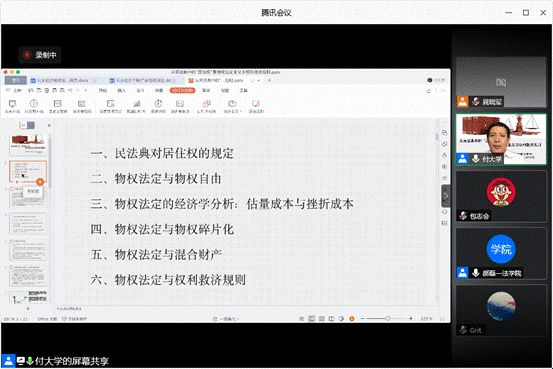Click the redo arrow in quick access toolbar
This screenshot has height=369, width=553.
78,91
